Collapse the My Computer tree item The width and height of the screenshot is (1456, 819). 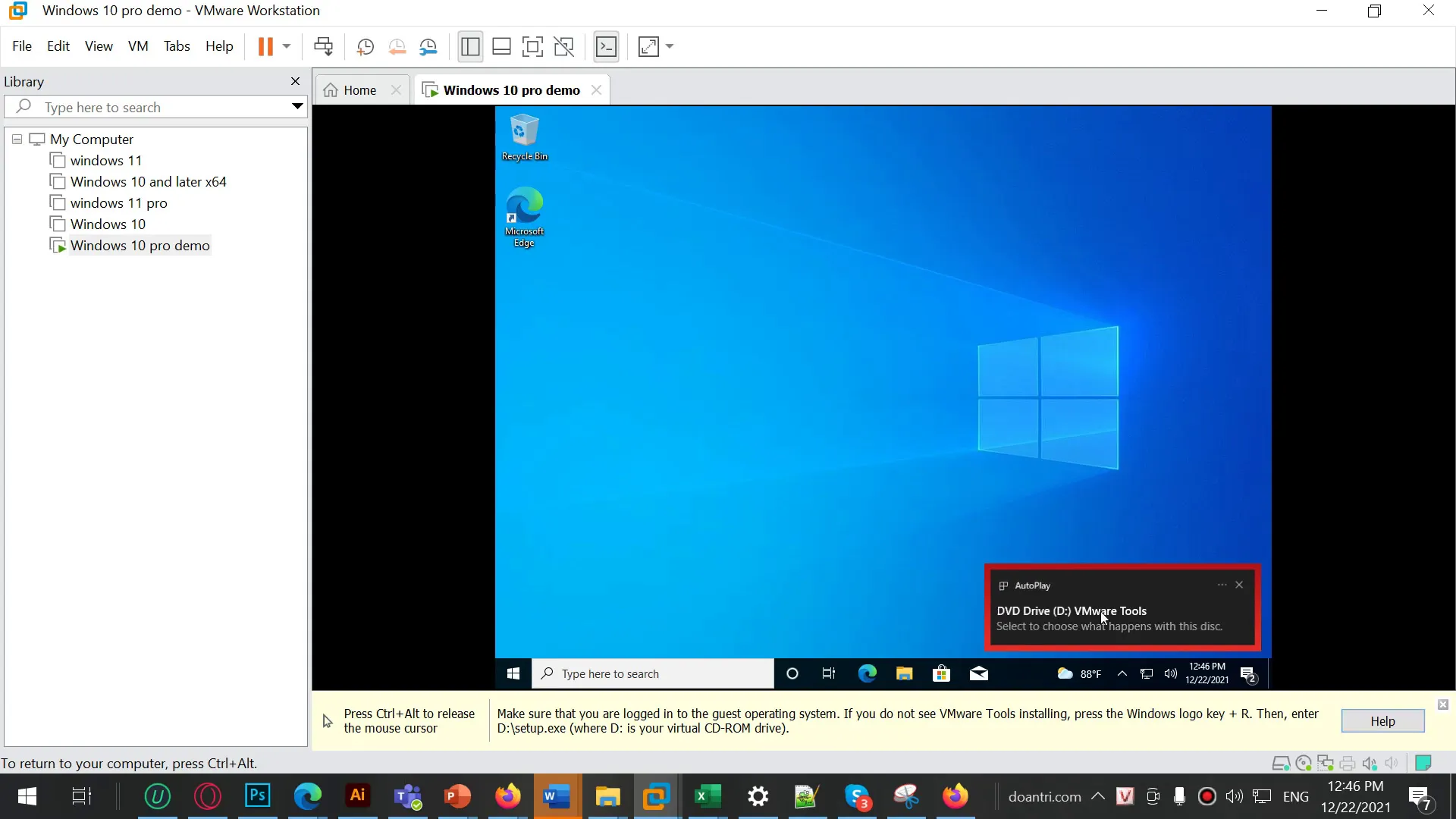click(17, 139)
